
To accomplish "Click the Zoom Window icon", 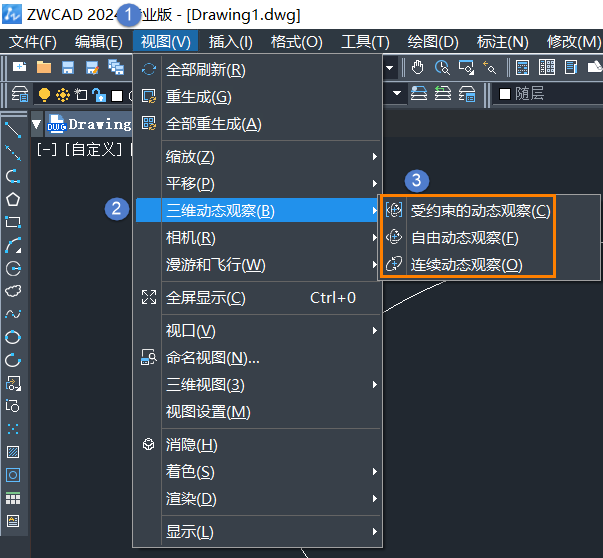I will pos(466,67).
